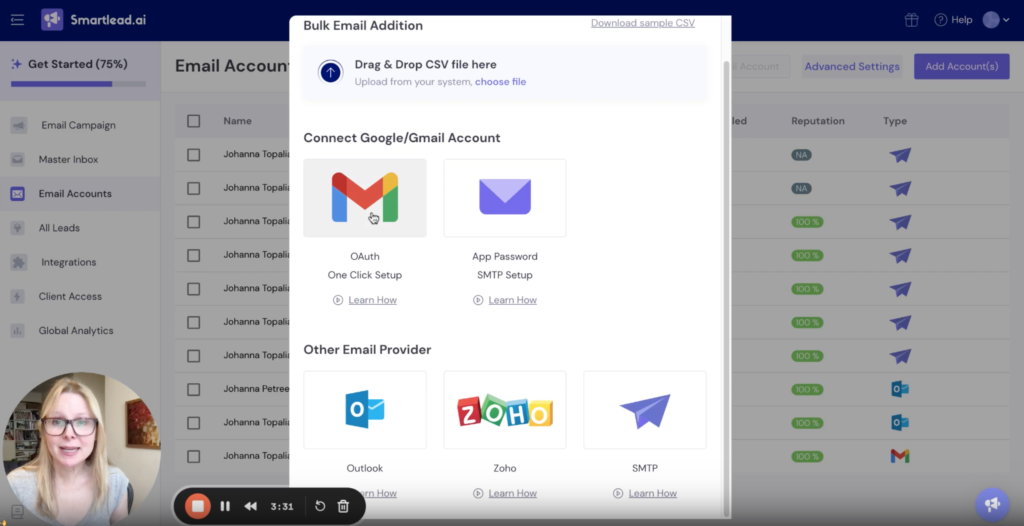Click Learn How under App Password setup
The width and height of the screenshot is (1024, 526).
click(x=513, y=300)
